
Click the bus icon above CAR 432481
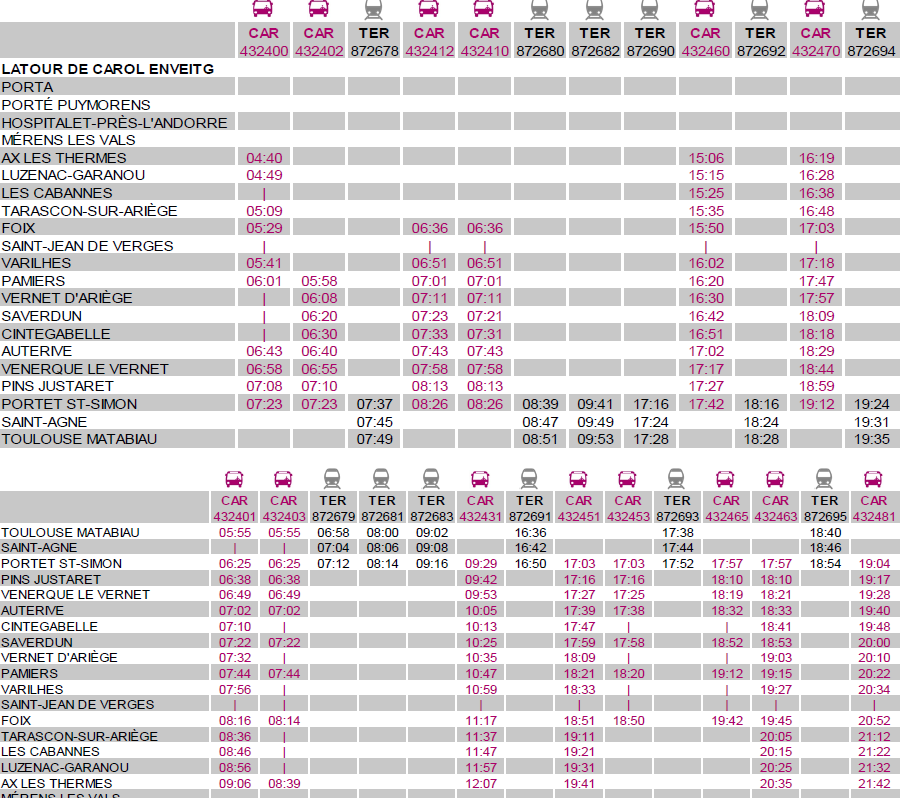[874, 479]
